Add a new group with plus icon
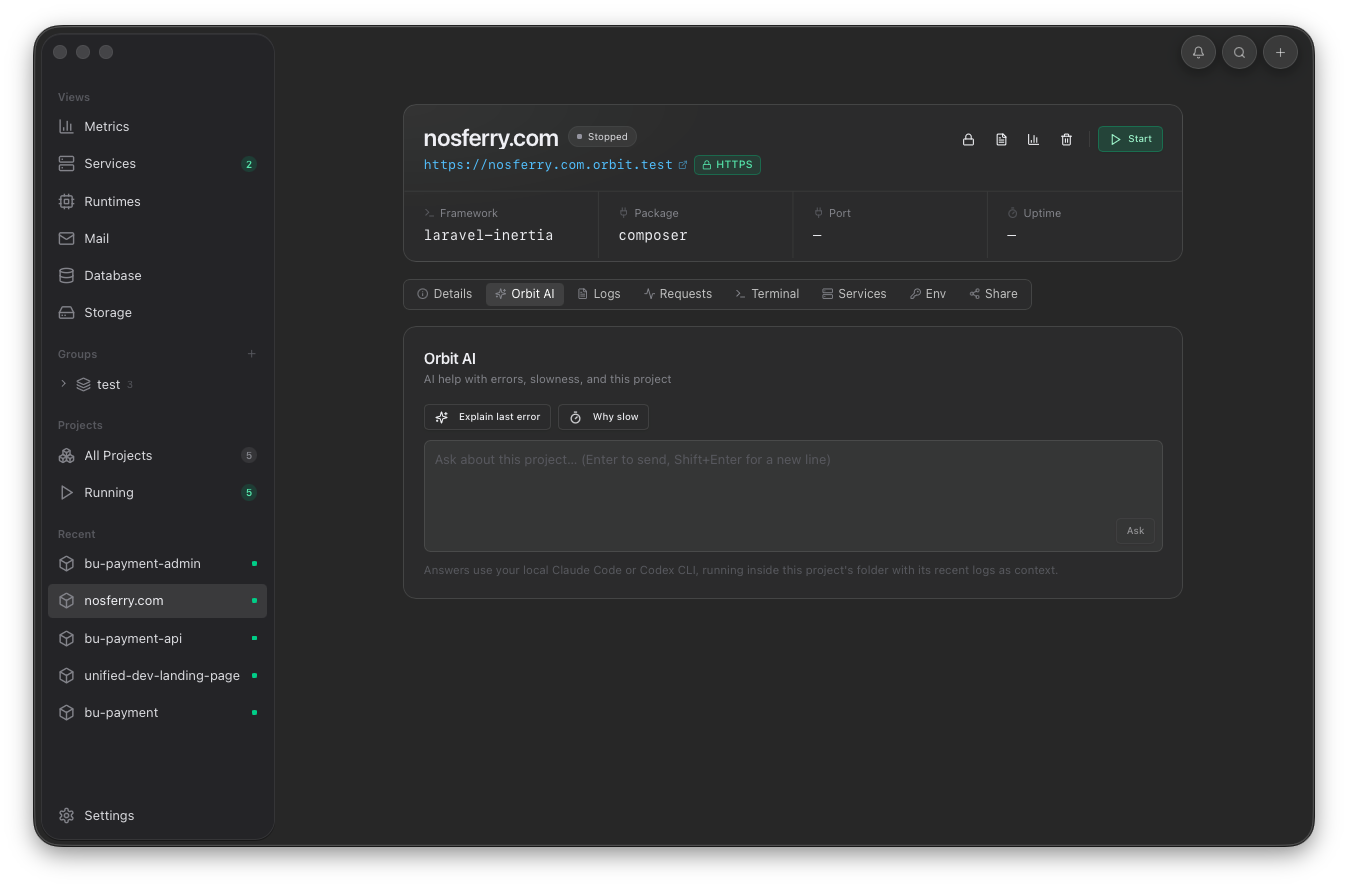Image resolution: width=1348 pixels, height=888 pixels. coord(251,354)
